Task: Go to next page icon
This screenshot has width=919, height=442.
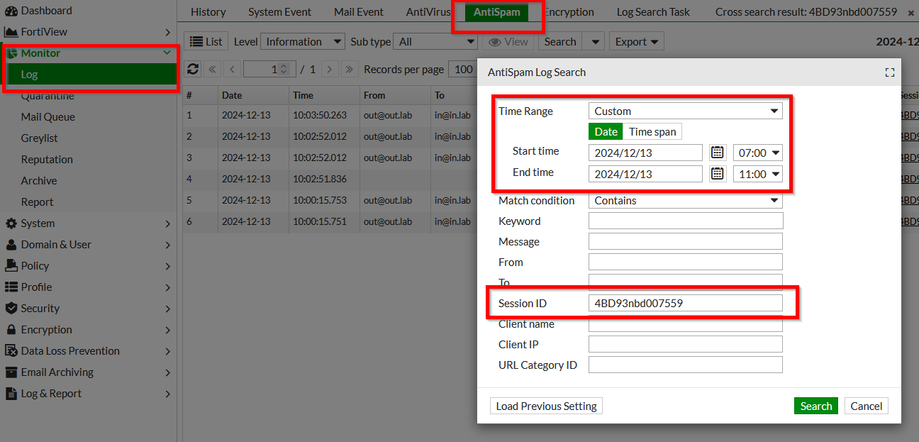Action: (329, 69)
